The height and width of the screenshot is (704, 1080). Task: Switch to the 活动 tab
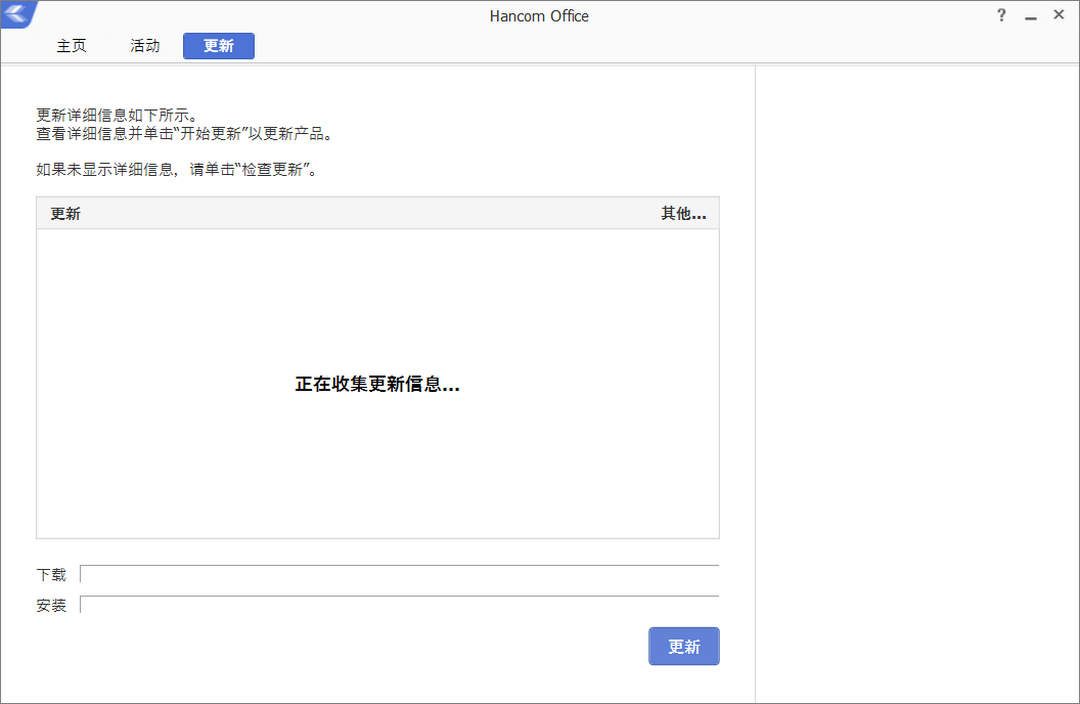[144, 46]
